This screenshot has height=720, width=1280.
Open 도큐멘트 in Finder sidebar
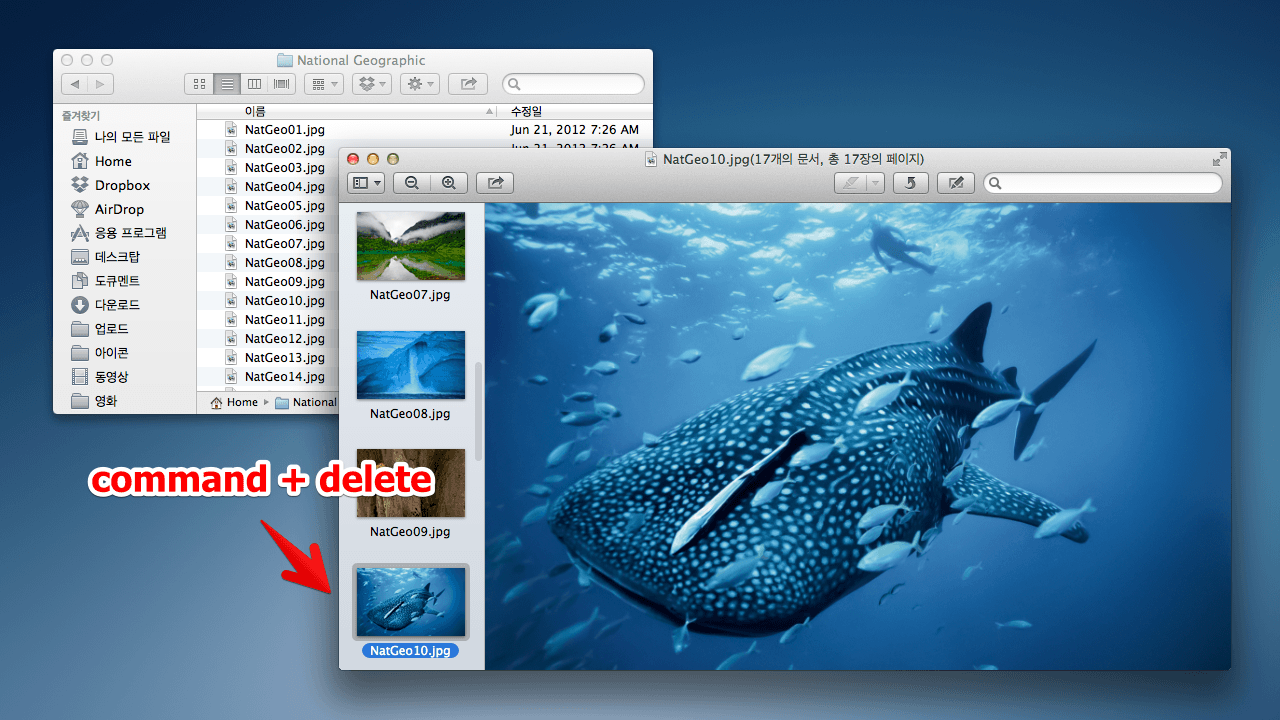106,281
